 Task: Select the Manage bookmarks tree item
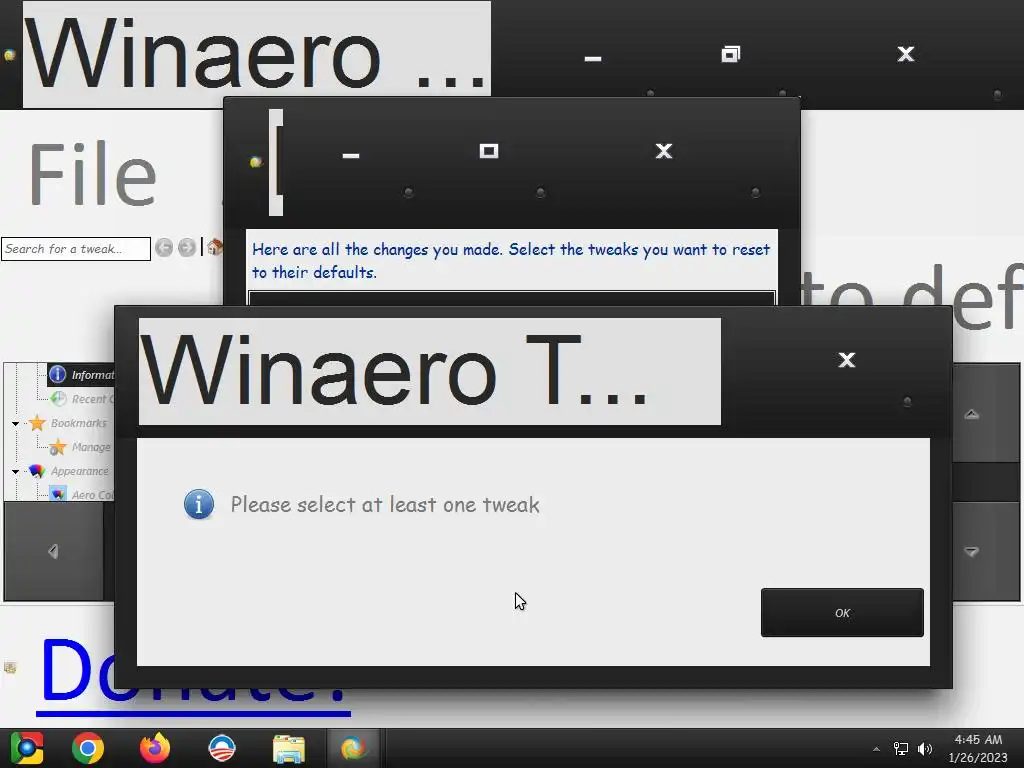(x=91, y=447)
